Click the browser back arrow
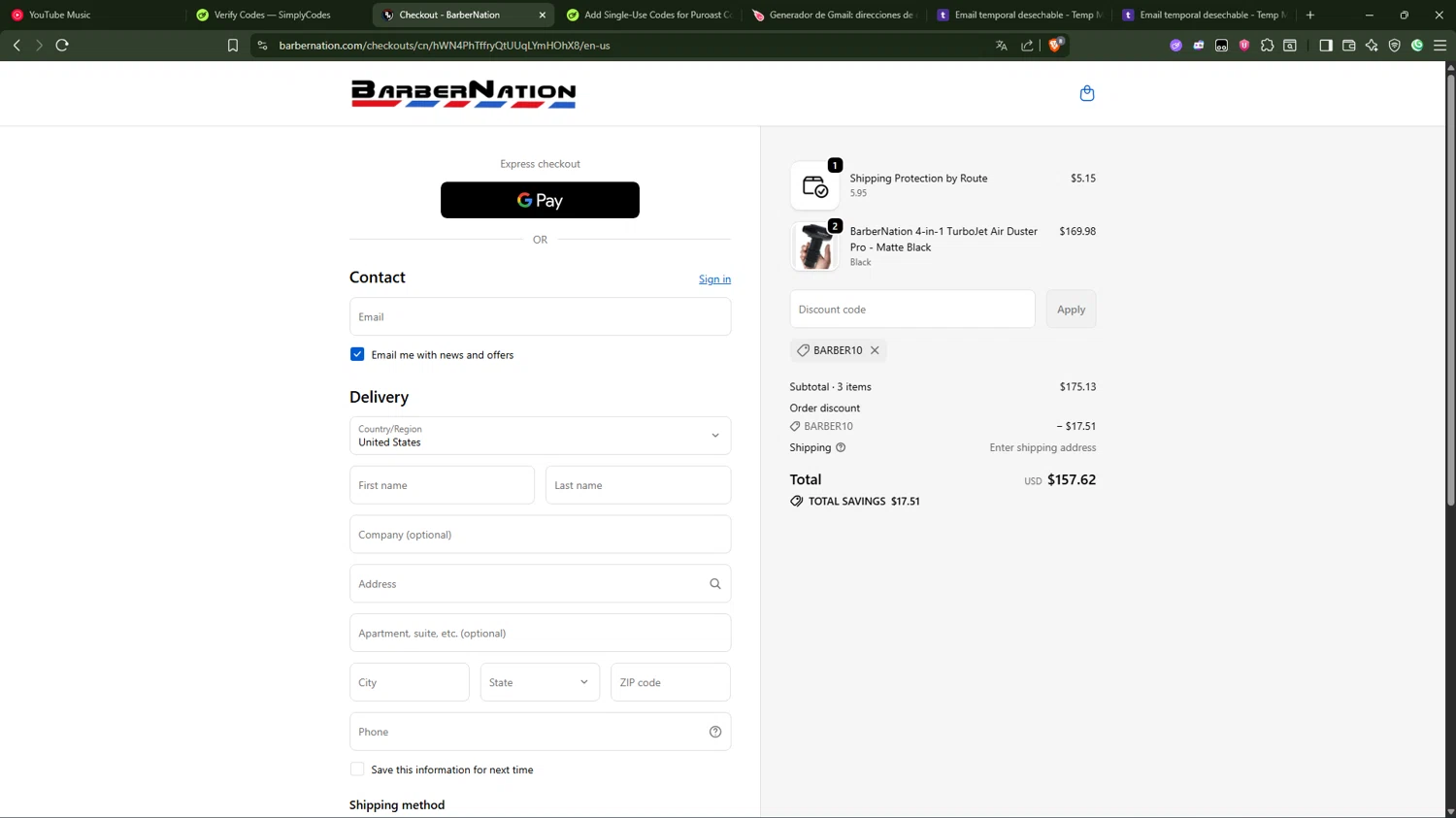The image size is (1456, 818). click(x=17, y=45)
